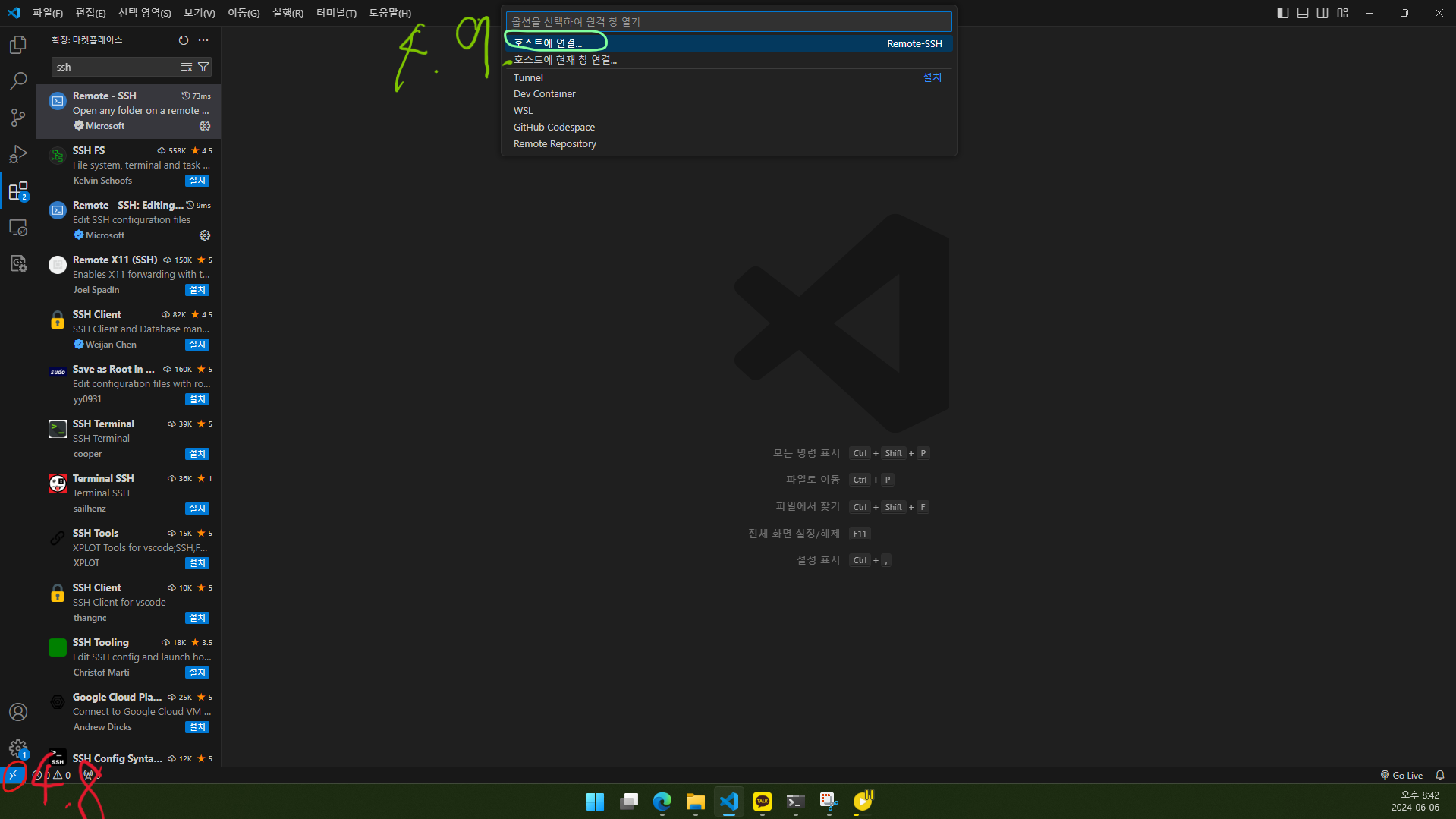Open the taskbar clock and date
Screen dimensions: 1456x819
[x=1415, y=802]
